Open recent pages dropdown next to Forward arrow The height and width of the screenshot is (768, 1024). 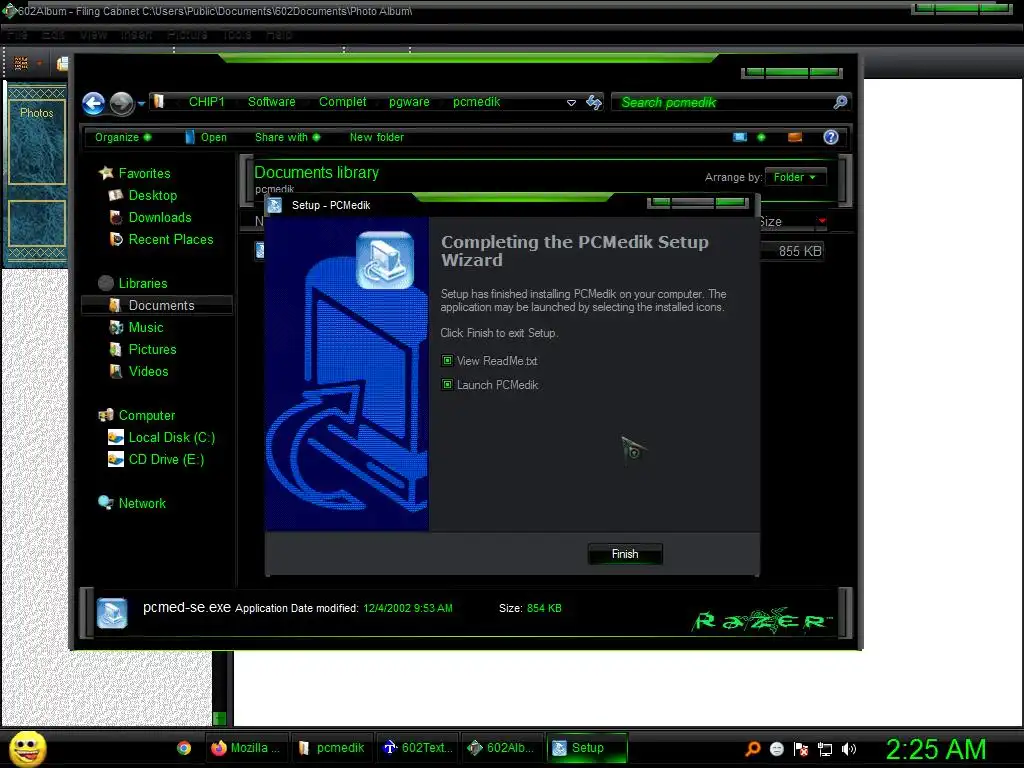141,103
